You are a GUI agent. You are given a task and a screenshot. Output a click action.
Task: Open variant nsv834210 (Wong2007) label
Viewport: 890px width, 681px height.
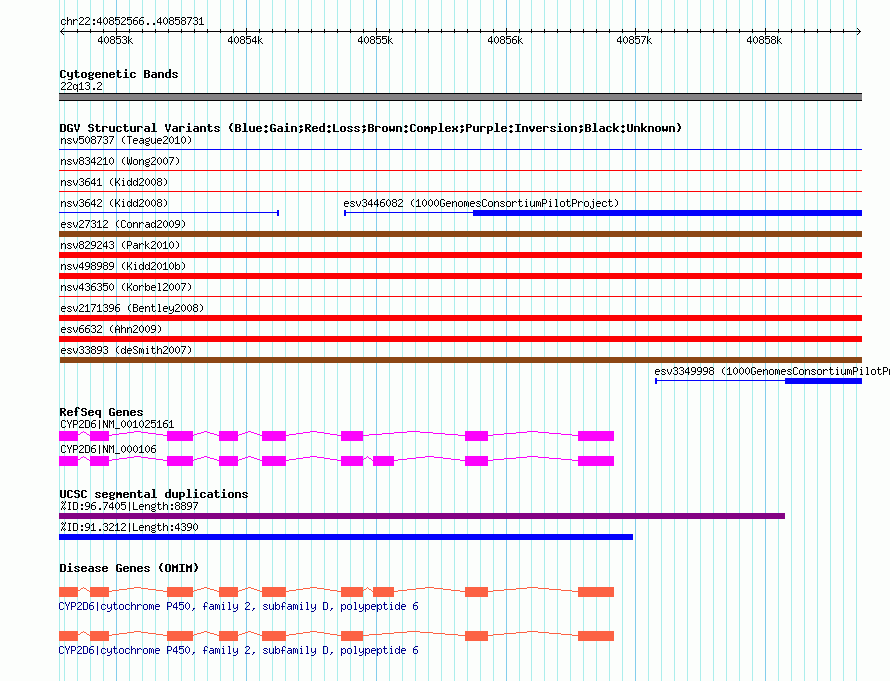(120, 161)
